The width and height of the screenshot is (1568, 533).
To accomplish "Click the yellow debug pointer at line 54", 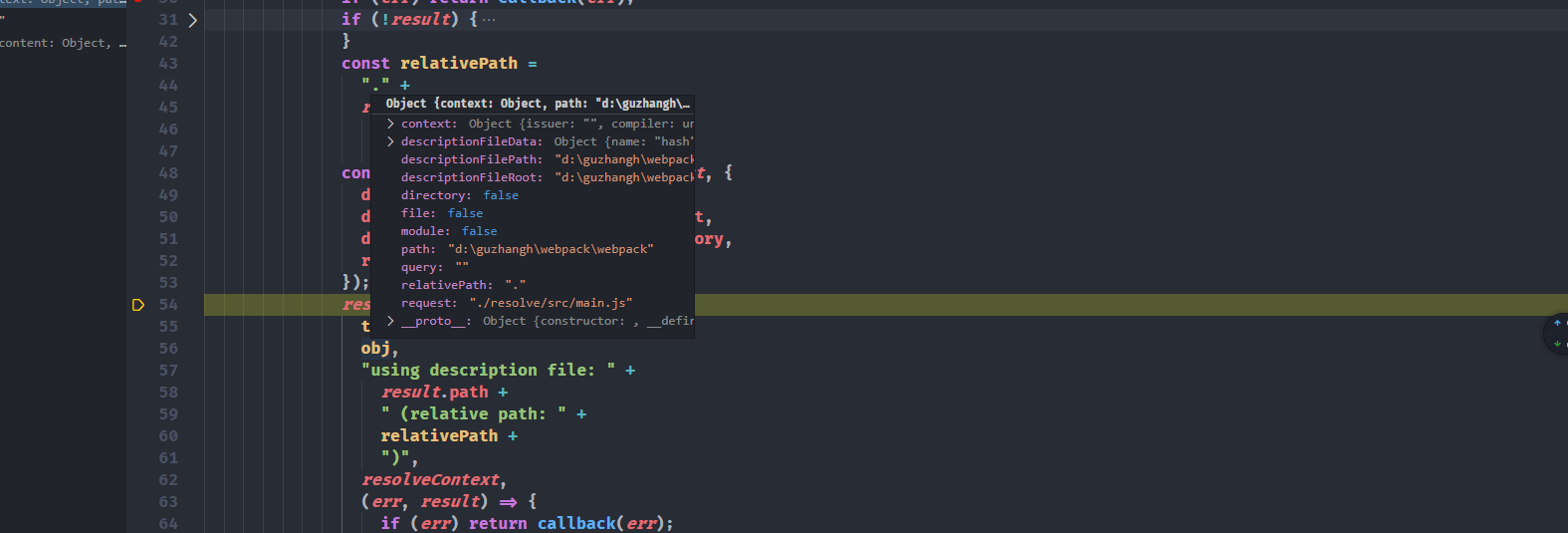I will (138, 305).
